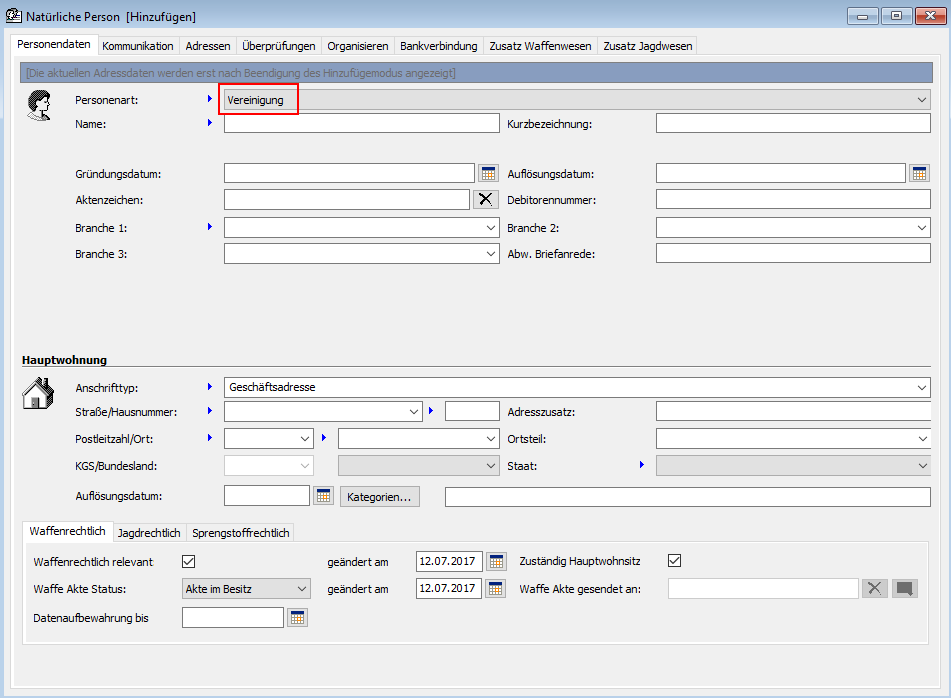Open calendar for Datenaufbewahrung bis

click(297, 618)
